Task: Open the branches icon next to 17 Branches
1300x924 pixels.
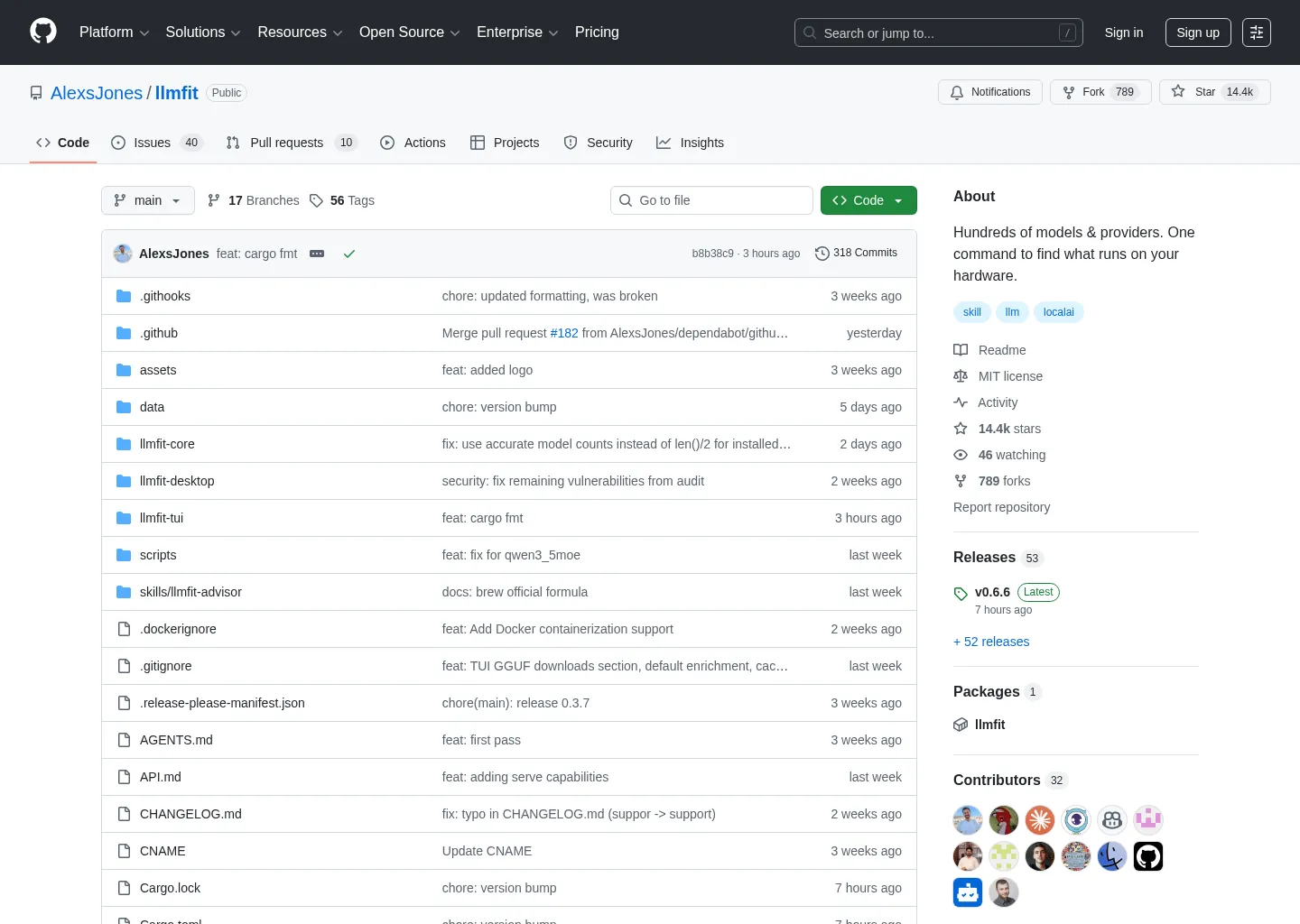Action: [x=213, y=200]
